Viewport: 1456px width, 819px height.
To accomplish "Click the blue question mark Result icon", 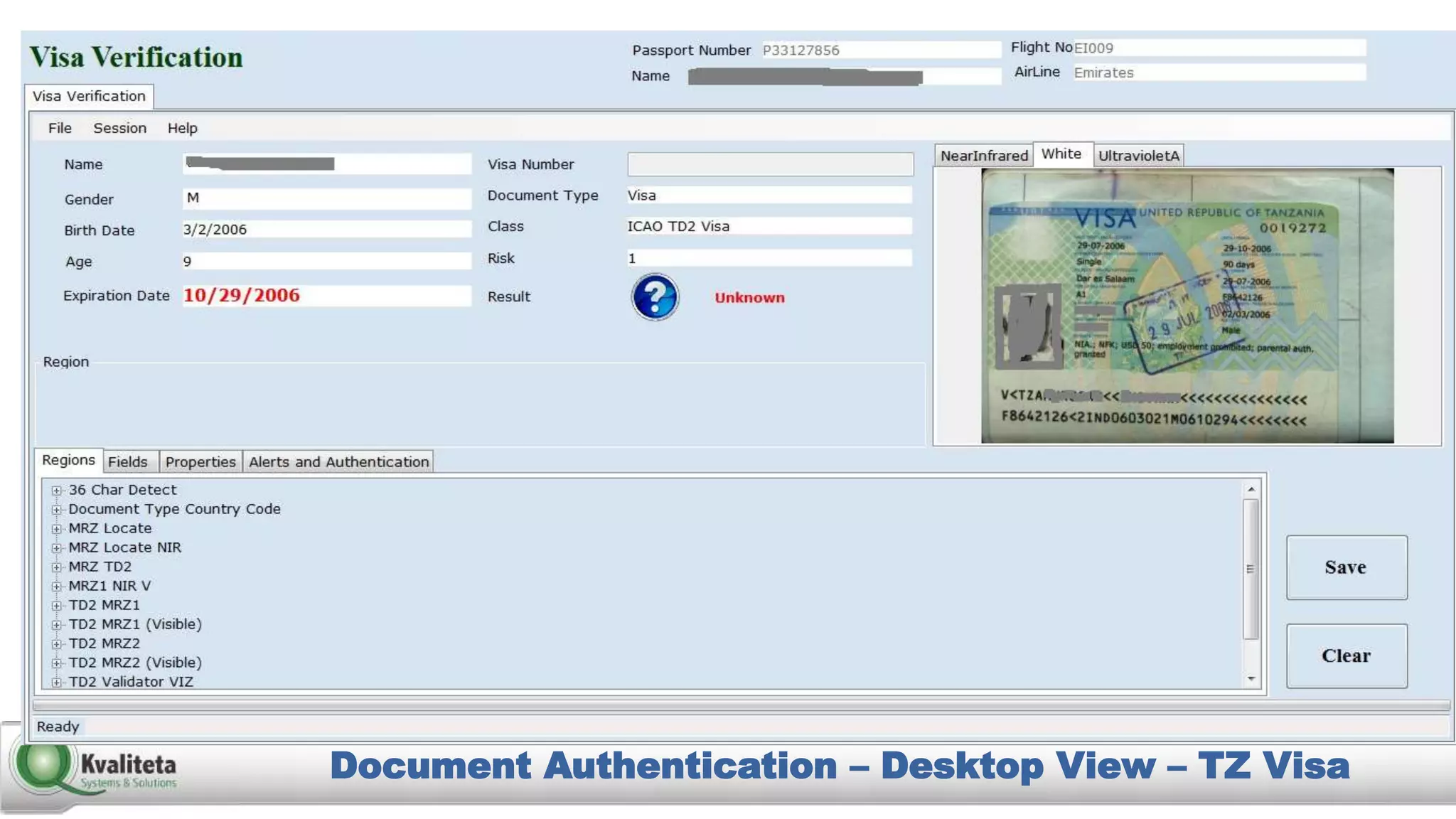I will pyautogui.click(x=655, y=297).
